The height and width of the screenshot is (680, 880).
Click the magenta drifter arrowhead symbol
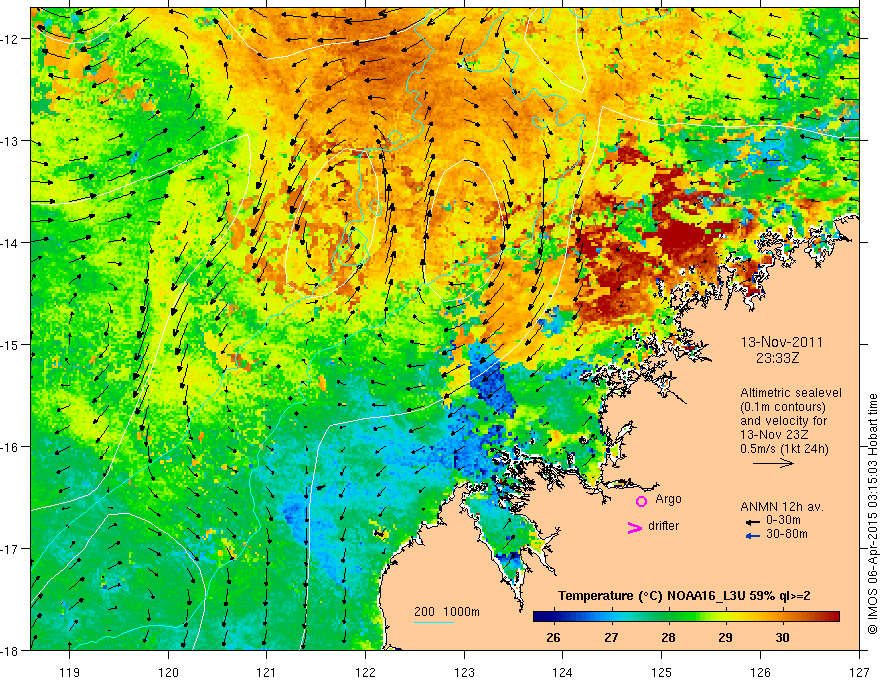[x=634, y=527]
